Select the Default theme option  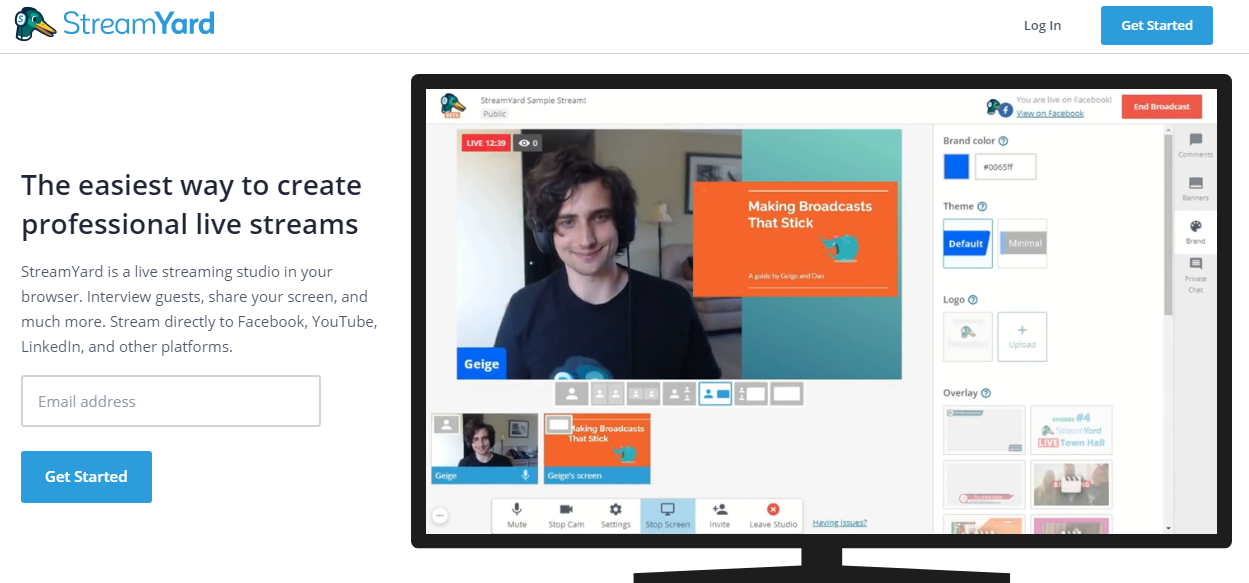click(x=967, y=243)
